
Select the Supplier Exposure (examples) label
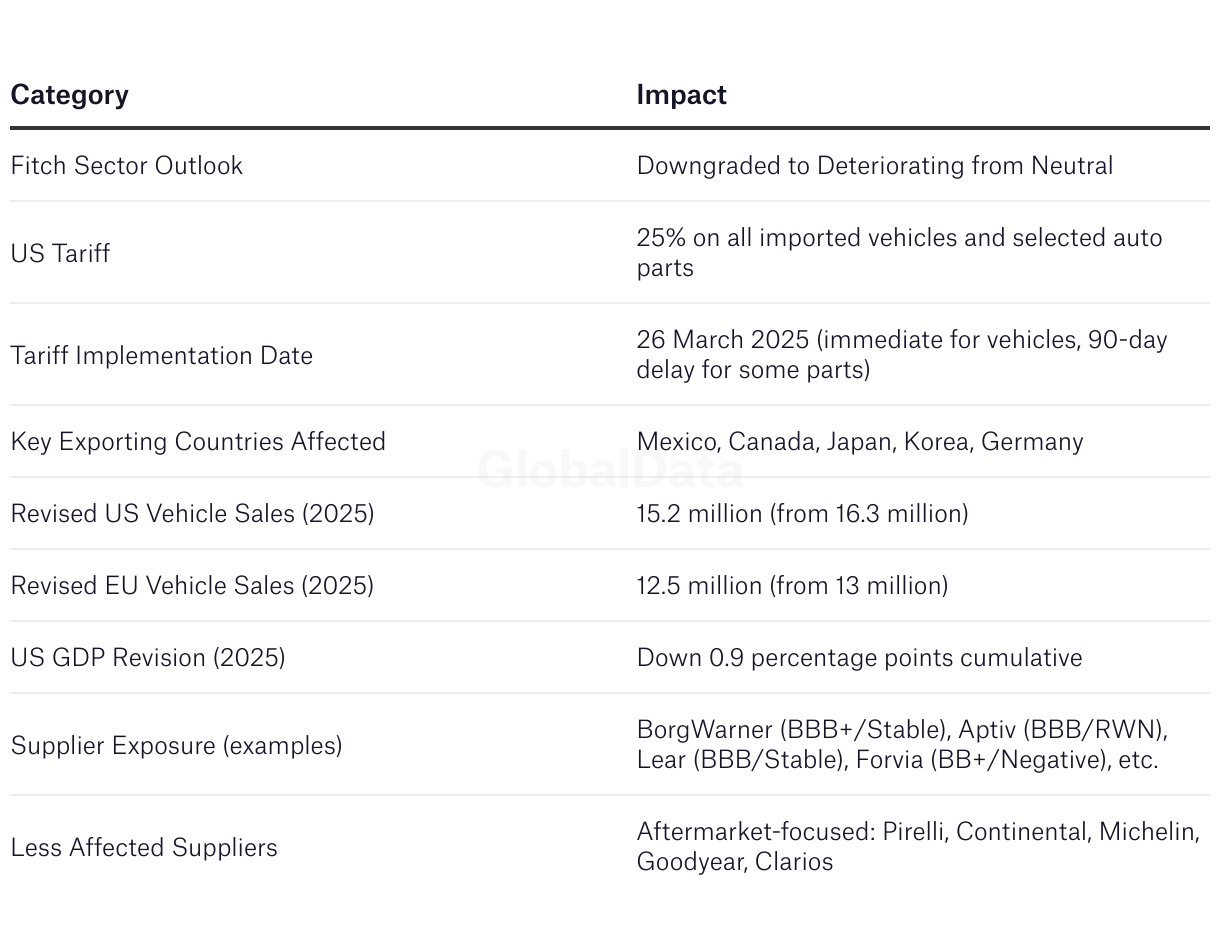pos(176,745)
